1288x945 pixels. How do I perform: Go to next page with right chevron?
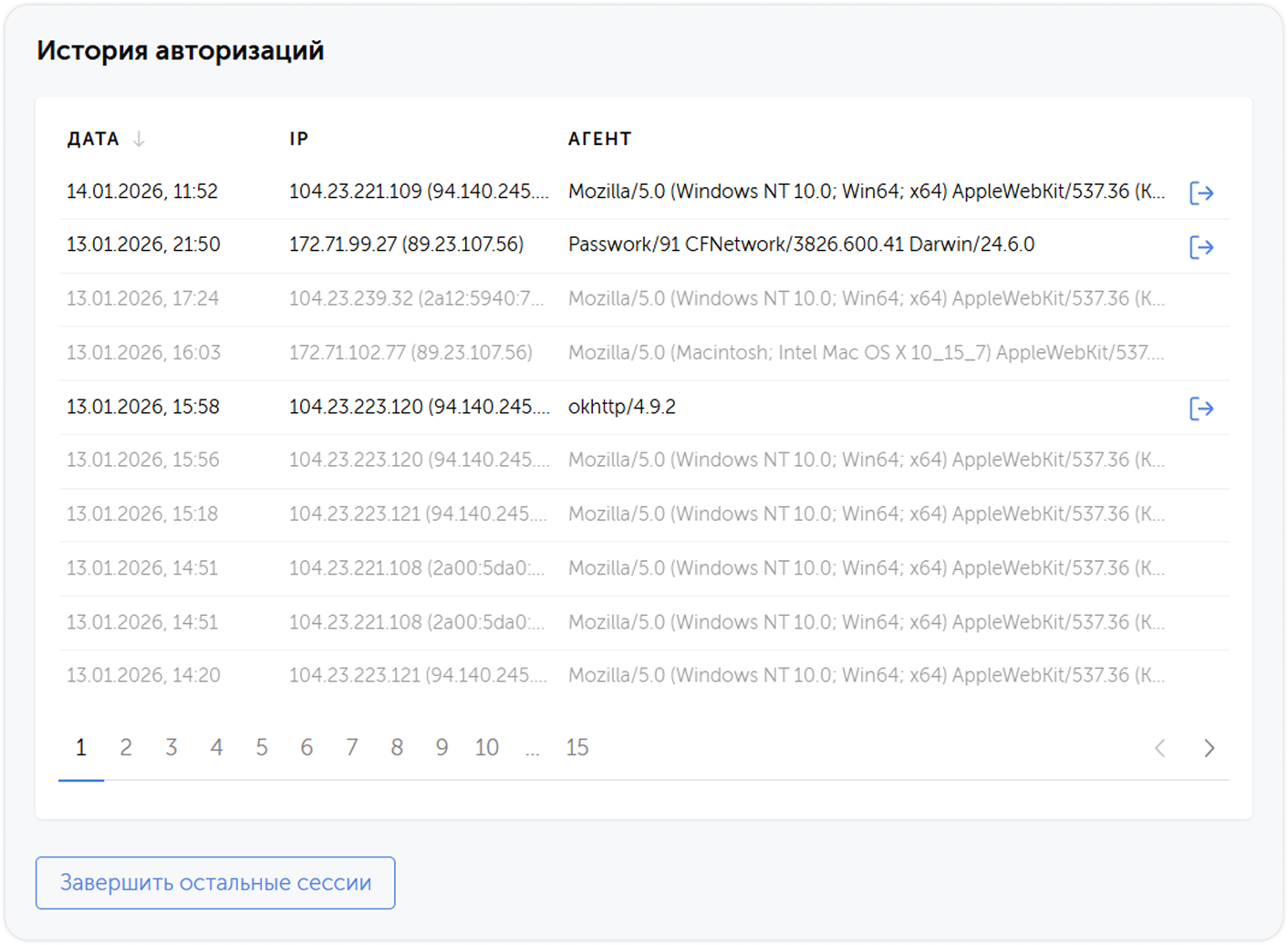pos(1210,748)
